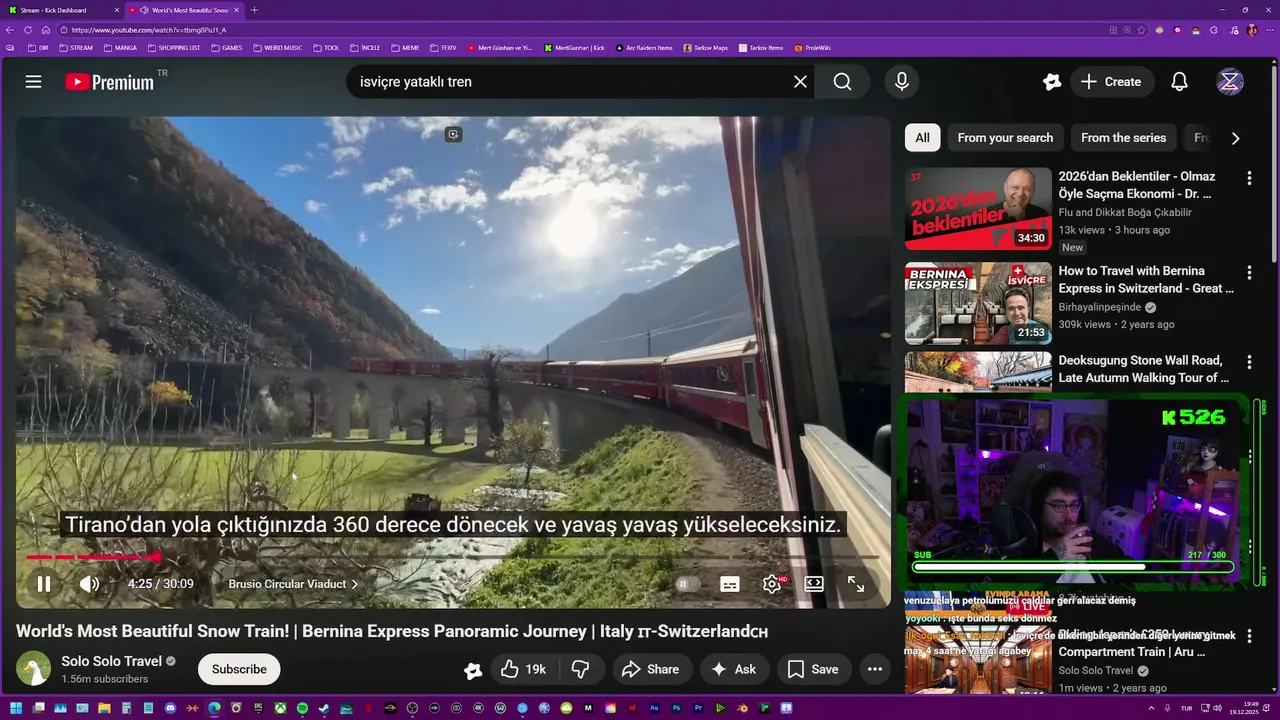Image resolution: width=1280 pixels, height=720 pixels.
Task: Open options for the Compartment Train video
Action: tap(1250, 635)
